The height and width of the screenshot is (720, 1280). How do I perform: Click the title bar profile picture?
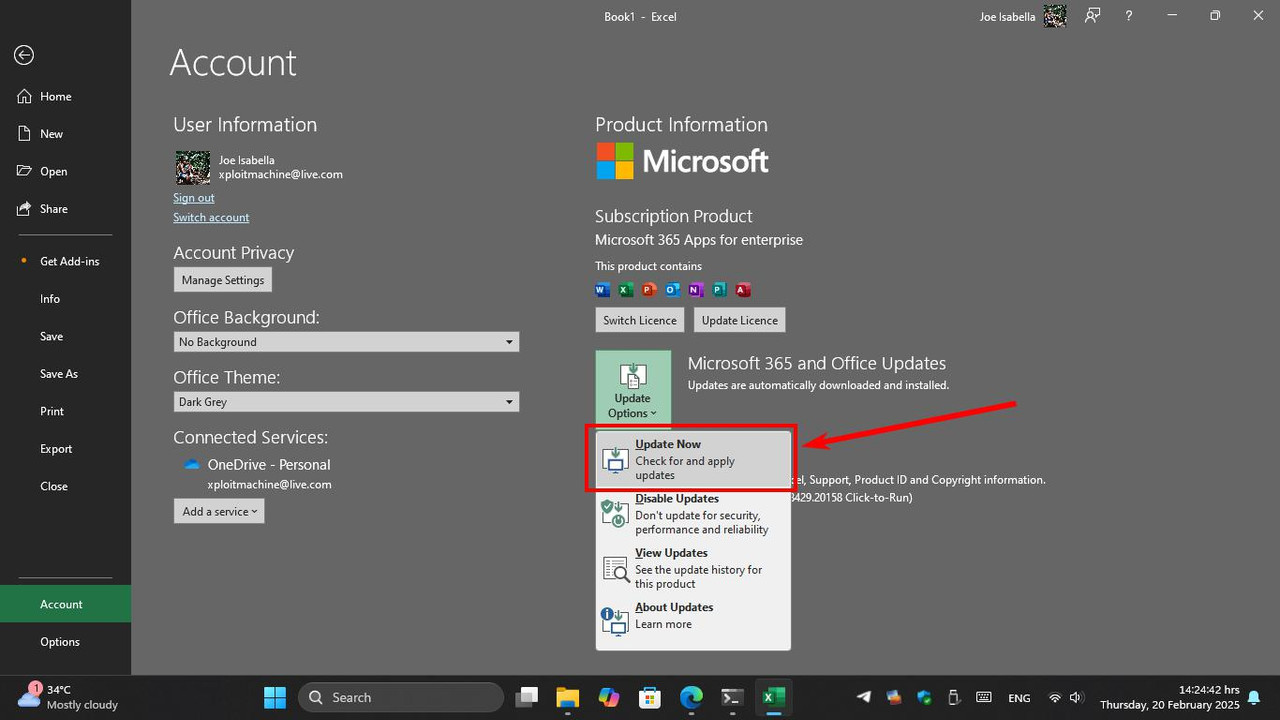(x=1055, y=16)
